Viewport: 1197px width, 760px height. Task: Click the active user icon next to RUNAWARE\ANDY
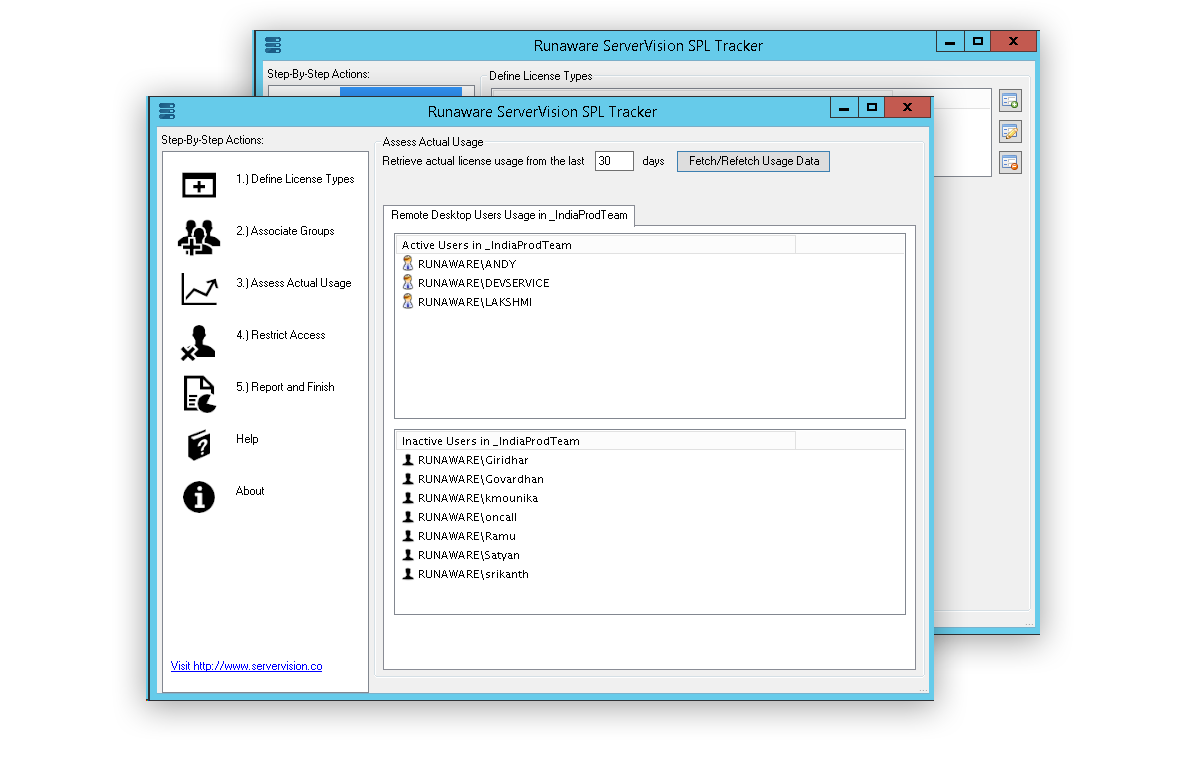tap(408, 263)
